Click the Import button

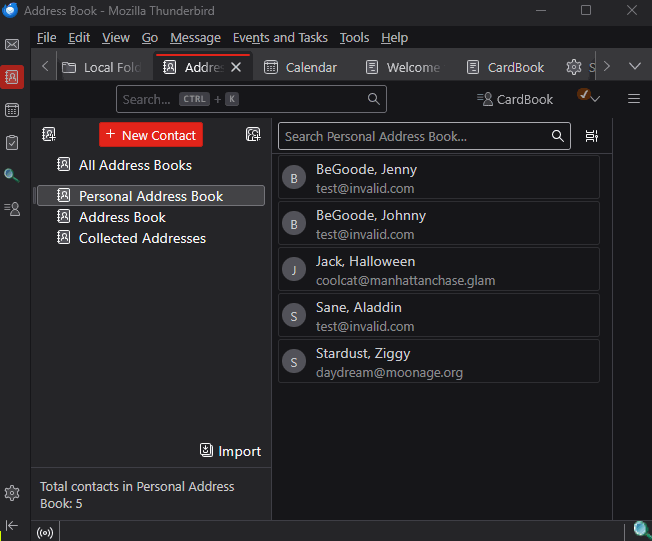(230, 451)
